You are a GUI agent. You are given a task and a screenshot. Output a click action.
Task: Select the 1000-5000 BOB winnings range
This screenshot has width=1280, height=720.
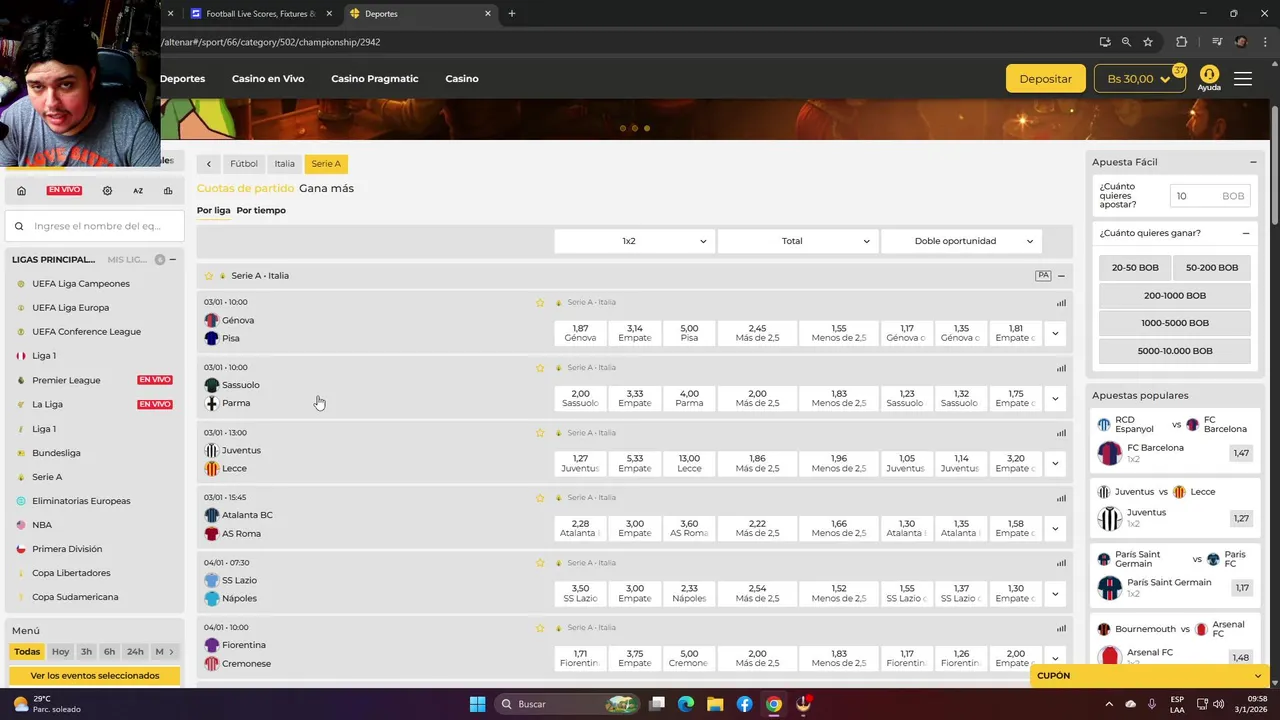pos(1174,323)
